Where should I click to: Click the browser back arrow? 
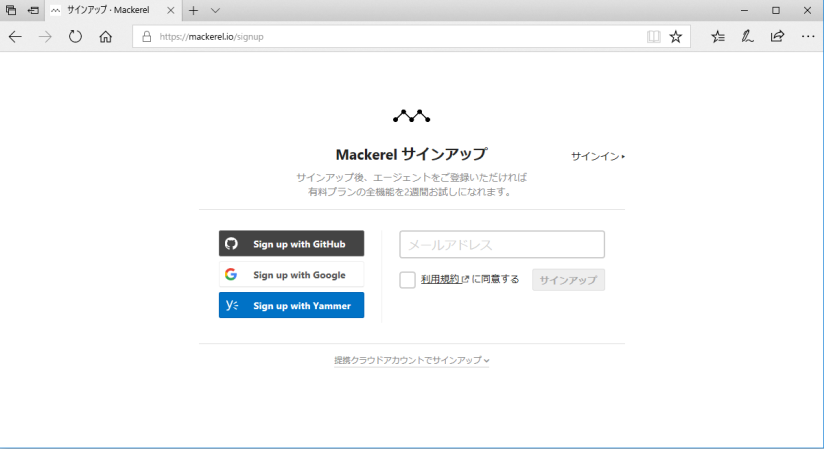[x=15, y=37]
